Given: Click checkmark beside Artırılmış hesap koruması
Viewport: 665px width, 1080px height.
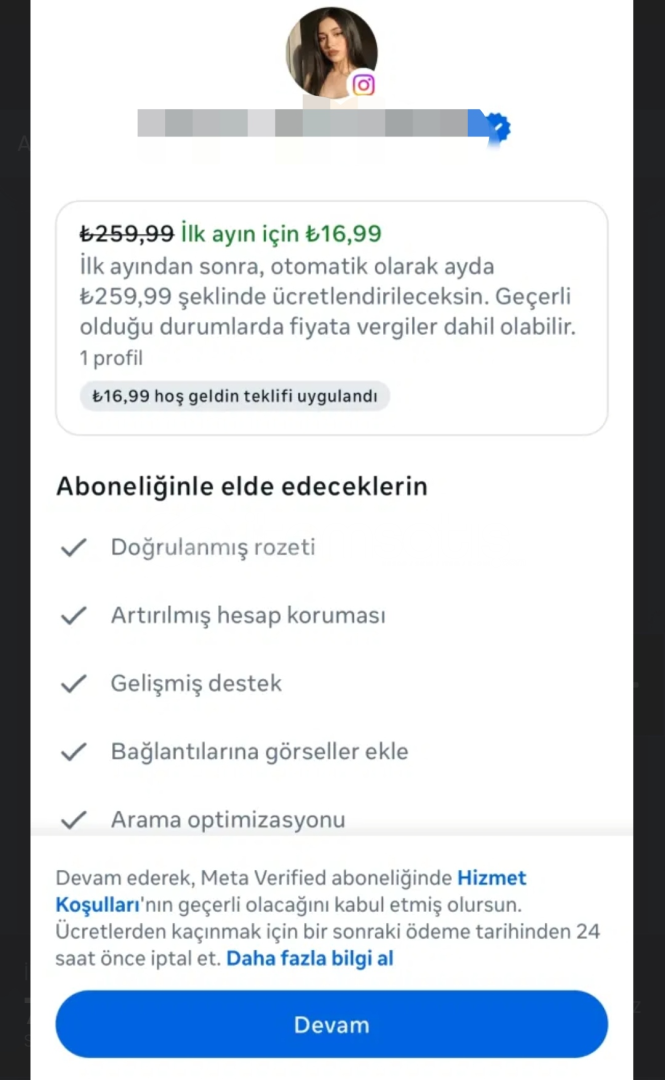Looking at the screenshot, I should click(74, 616).
